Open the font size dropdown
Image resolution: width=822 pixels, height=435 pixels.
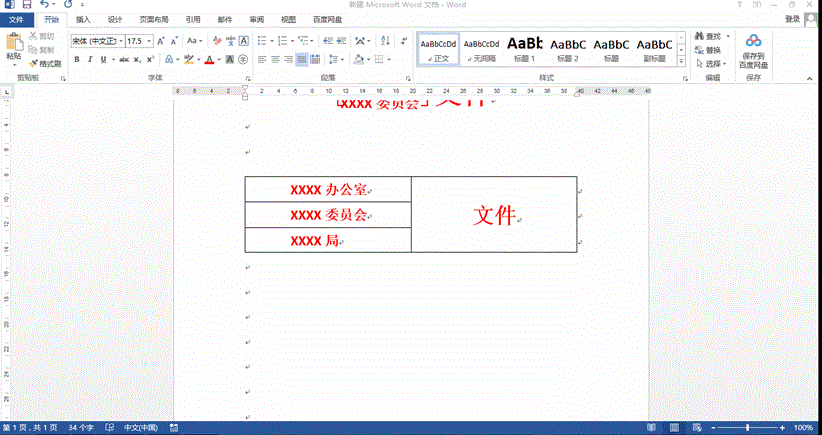click(150, 41)
